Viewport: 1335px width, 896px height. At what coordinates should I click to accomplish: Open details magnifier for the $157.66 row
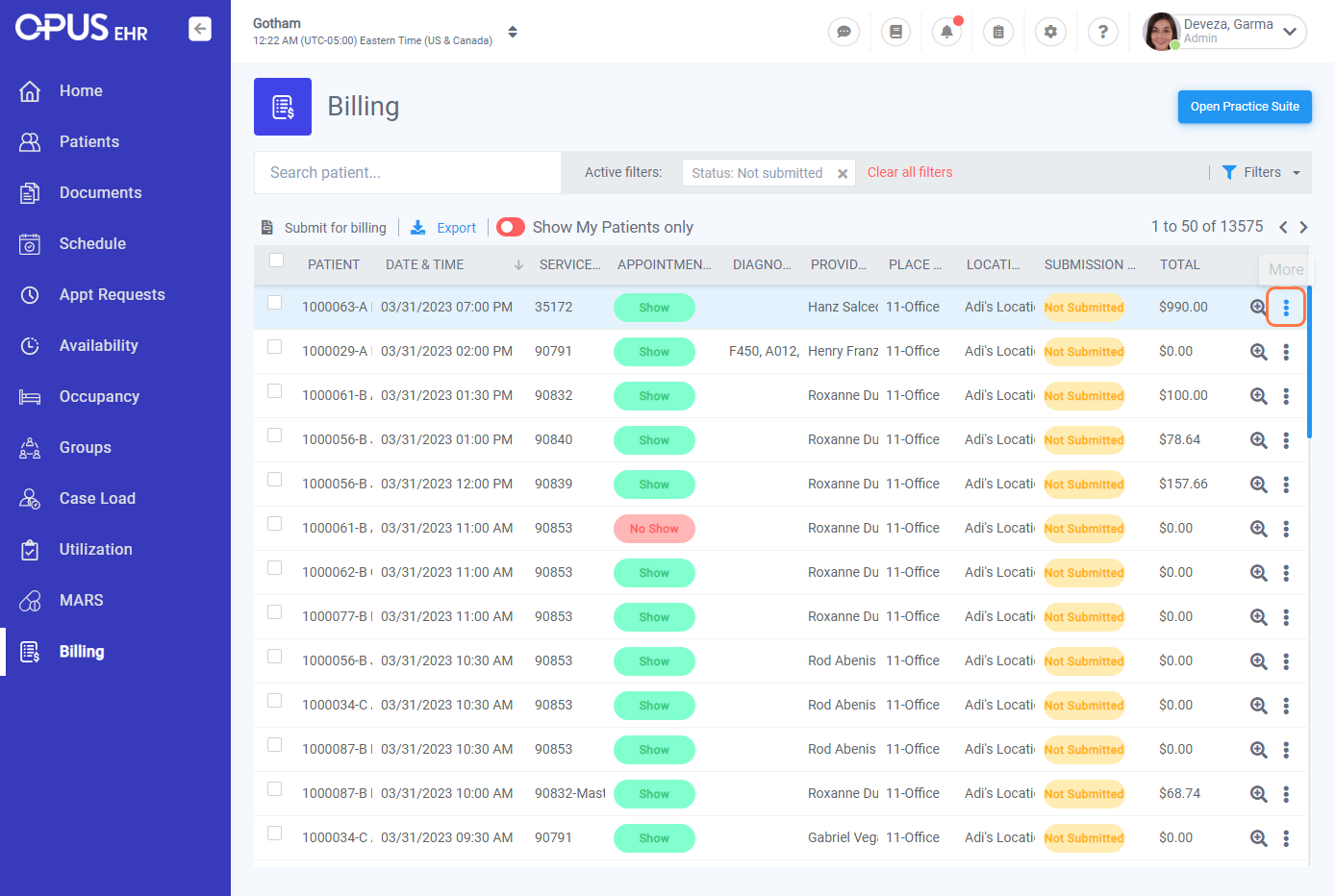(1258, 485)
